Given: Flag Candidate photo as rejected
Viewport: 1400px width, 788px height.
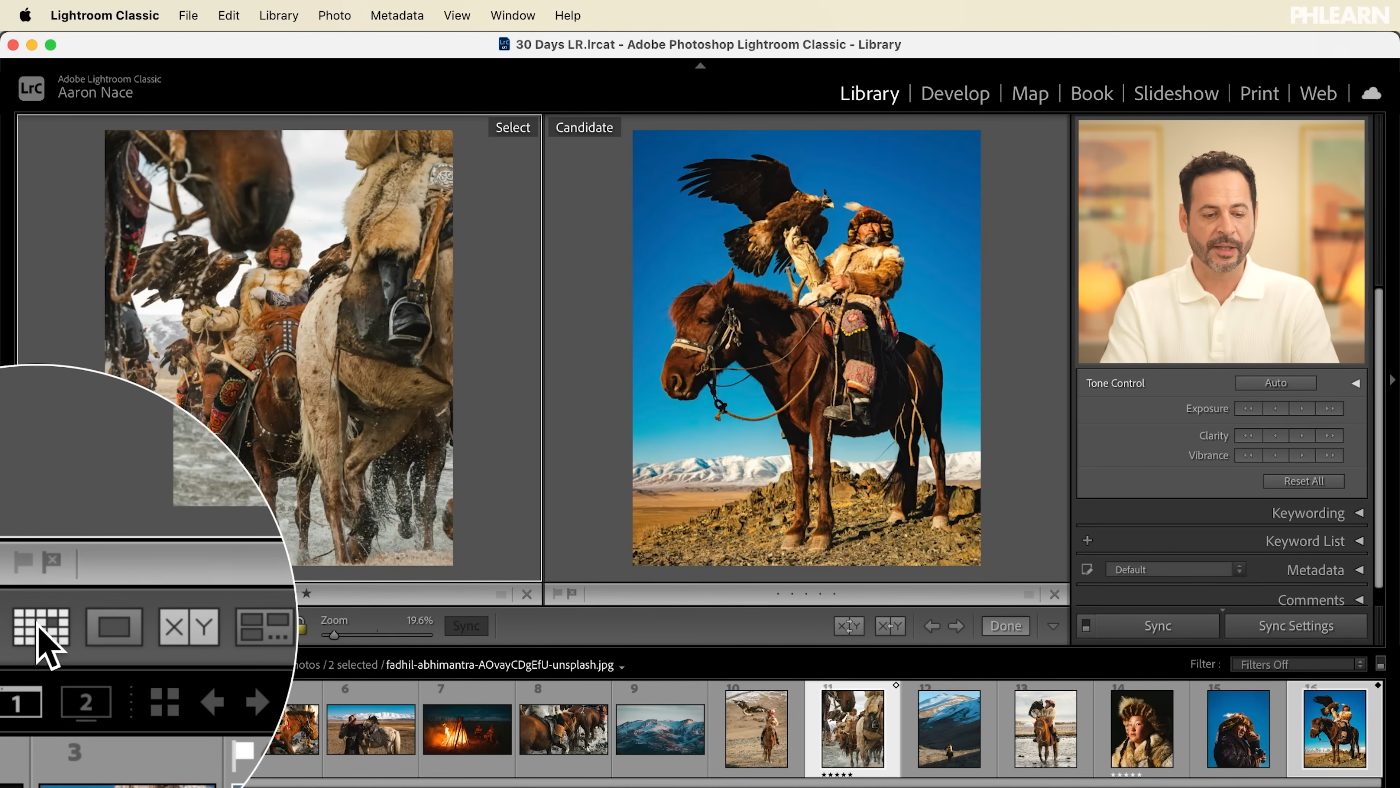Looking at the screenshot, I should point(572,594).
